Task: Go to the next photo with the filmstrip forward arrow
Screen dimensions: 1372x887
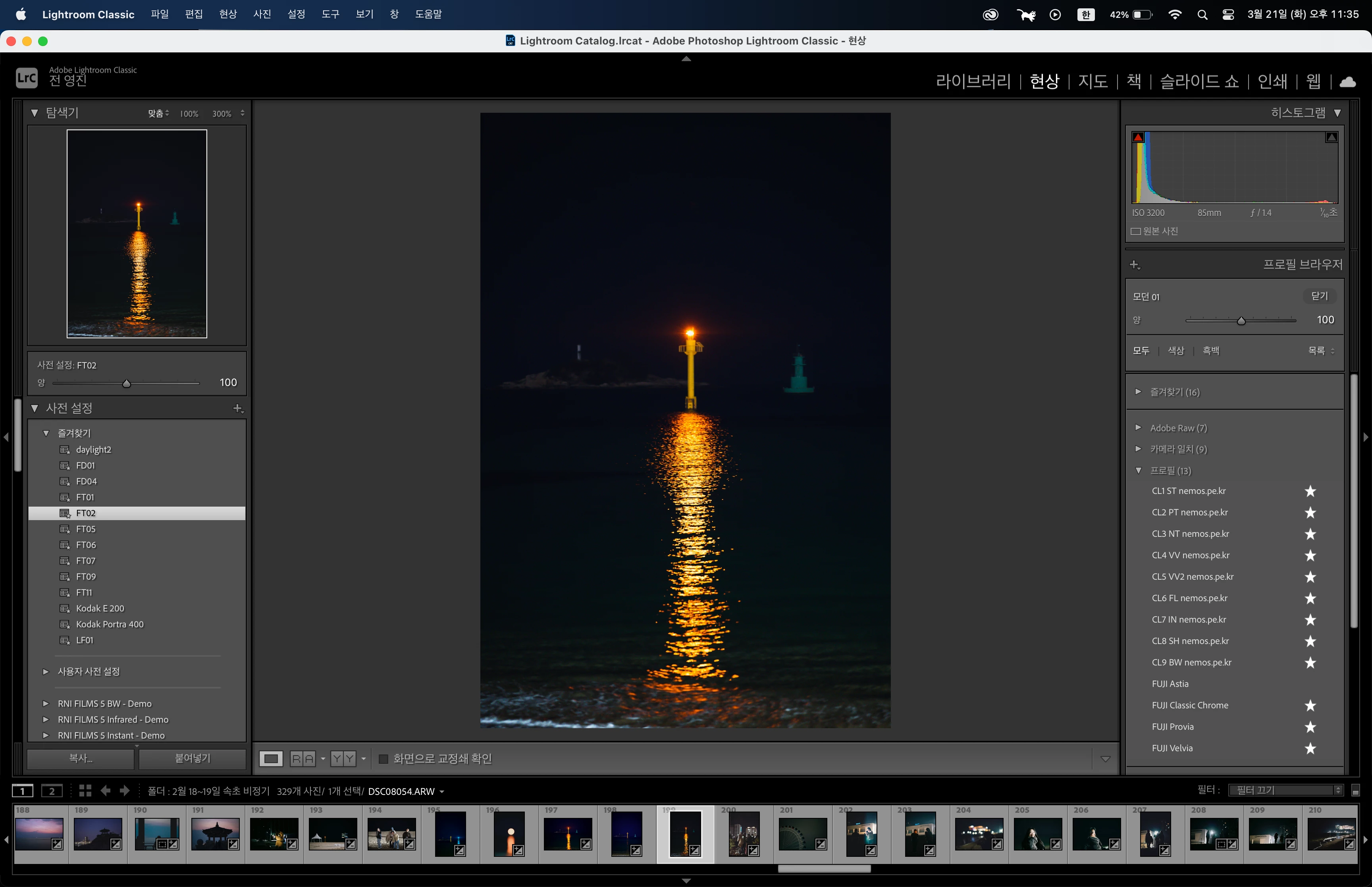Action: [x=124, y=791]
